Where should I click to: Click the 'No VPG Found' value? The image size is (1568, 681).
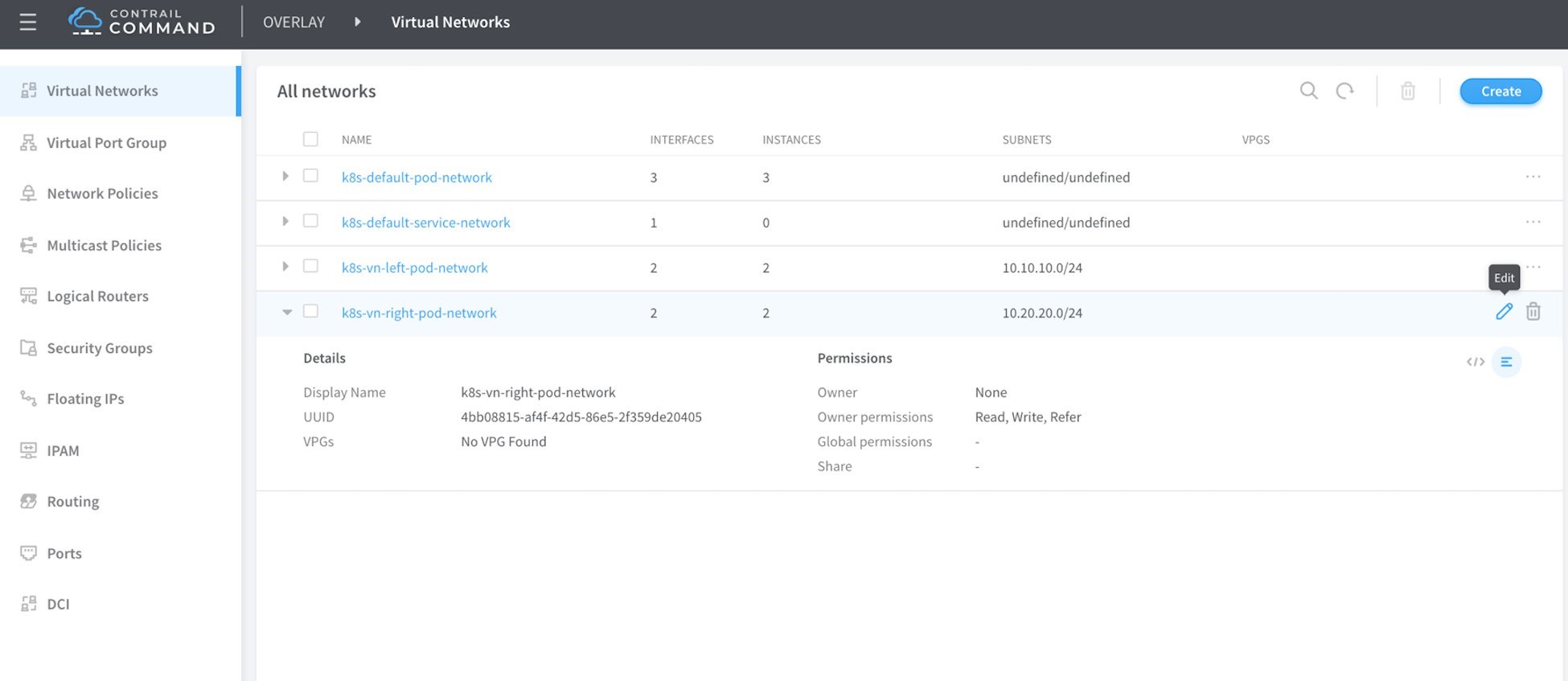point(503,441)
